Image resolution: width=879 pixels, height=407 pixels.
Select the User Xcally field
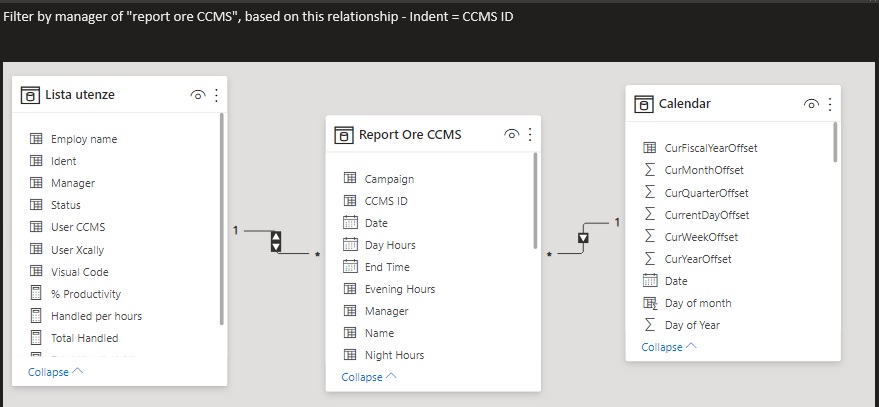coord(77,249)
